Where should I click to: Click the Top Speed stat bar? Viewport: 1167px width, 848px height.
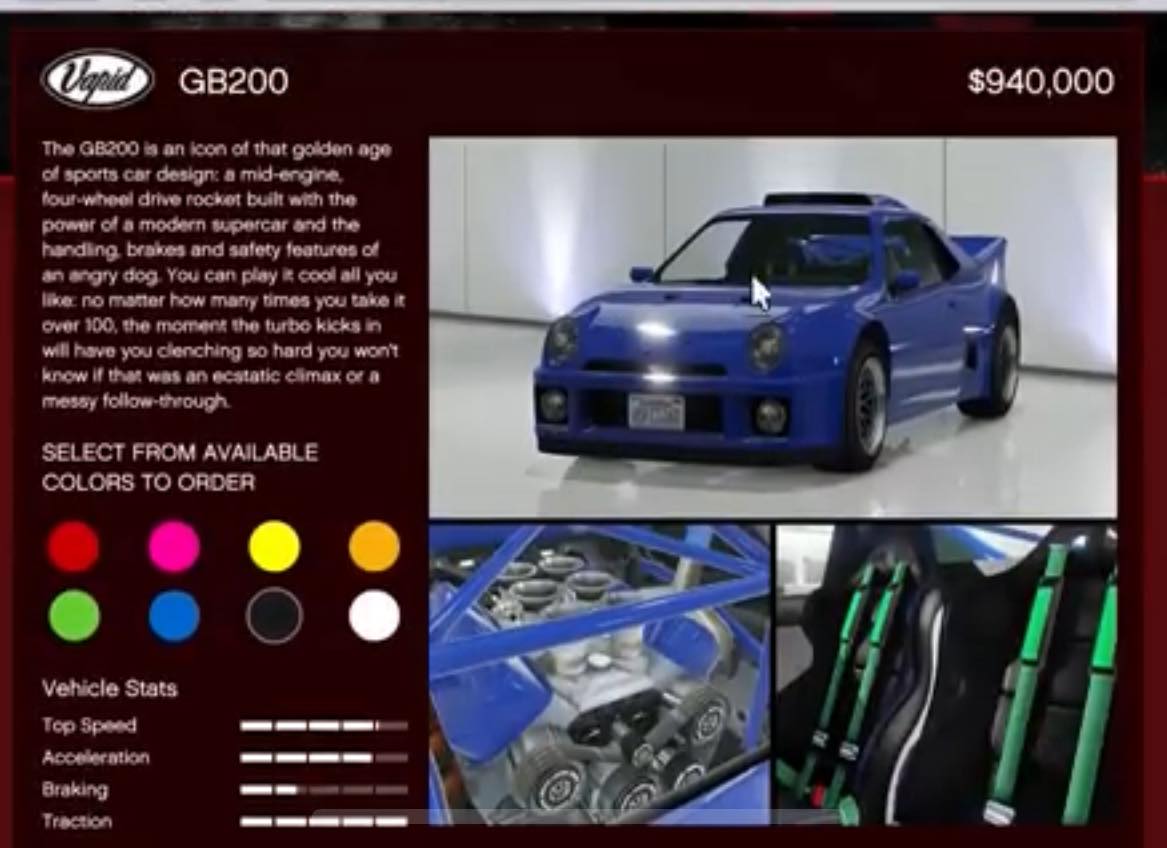point(324,725)
